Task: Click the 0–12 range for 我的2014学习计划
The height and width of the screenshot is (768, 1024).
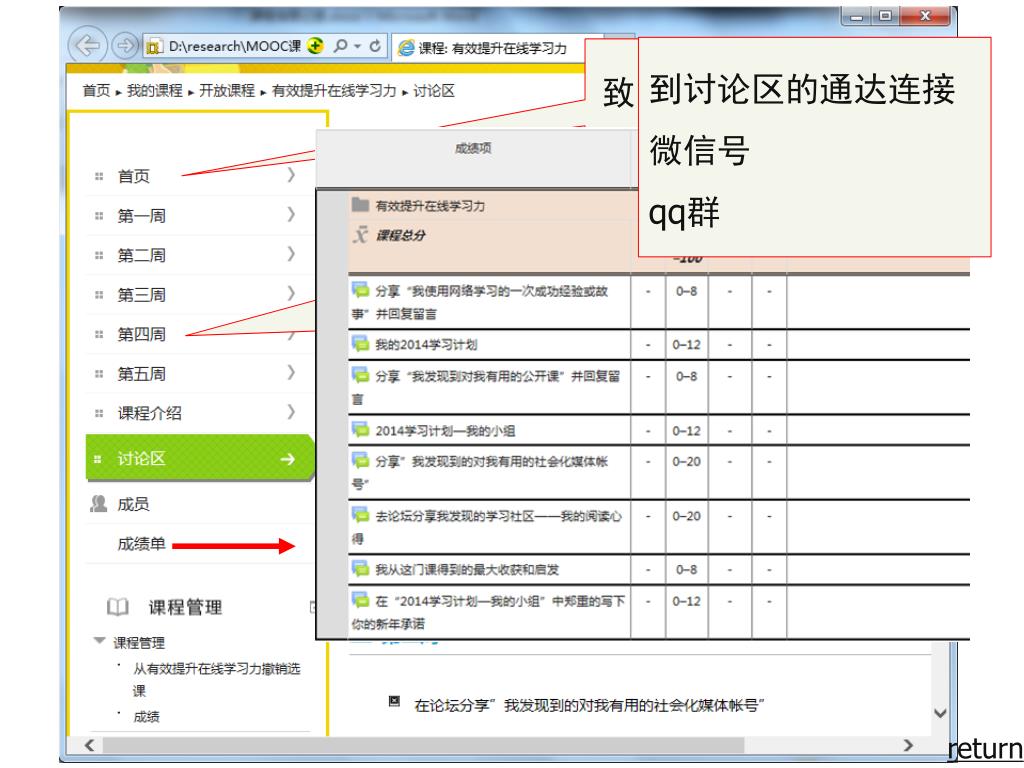Action: coord(686,345)
